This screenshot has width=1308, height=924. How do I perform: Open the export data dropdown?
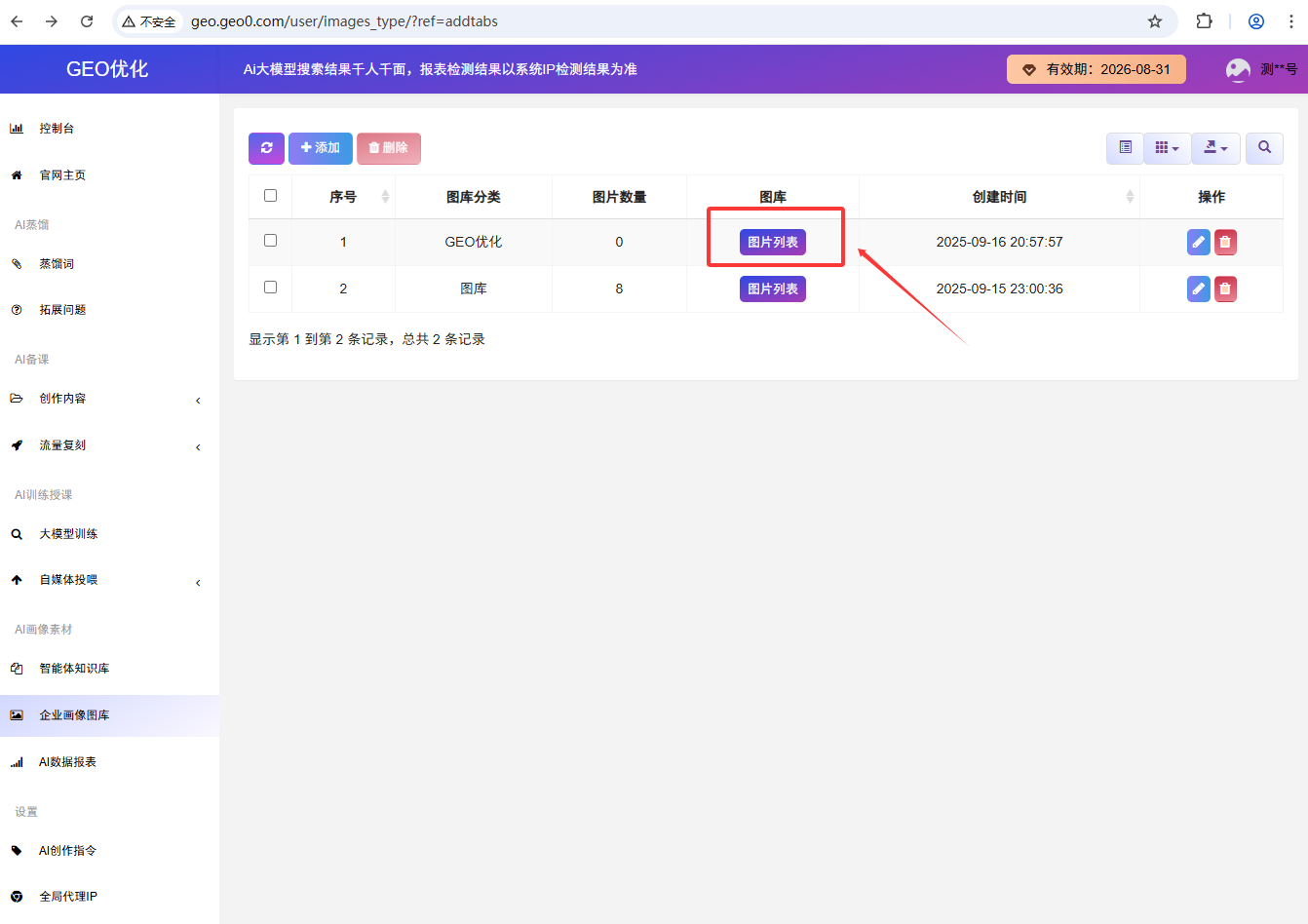click(1215, 148)
